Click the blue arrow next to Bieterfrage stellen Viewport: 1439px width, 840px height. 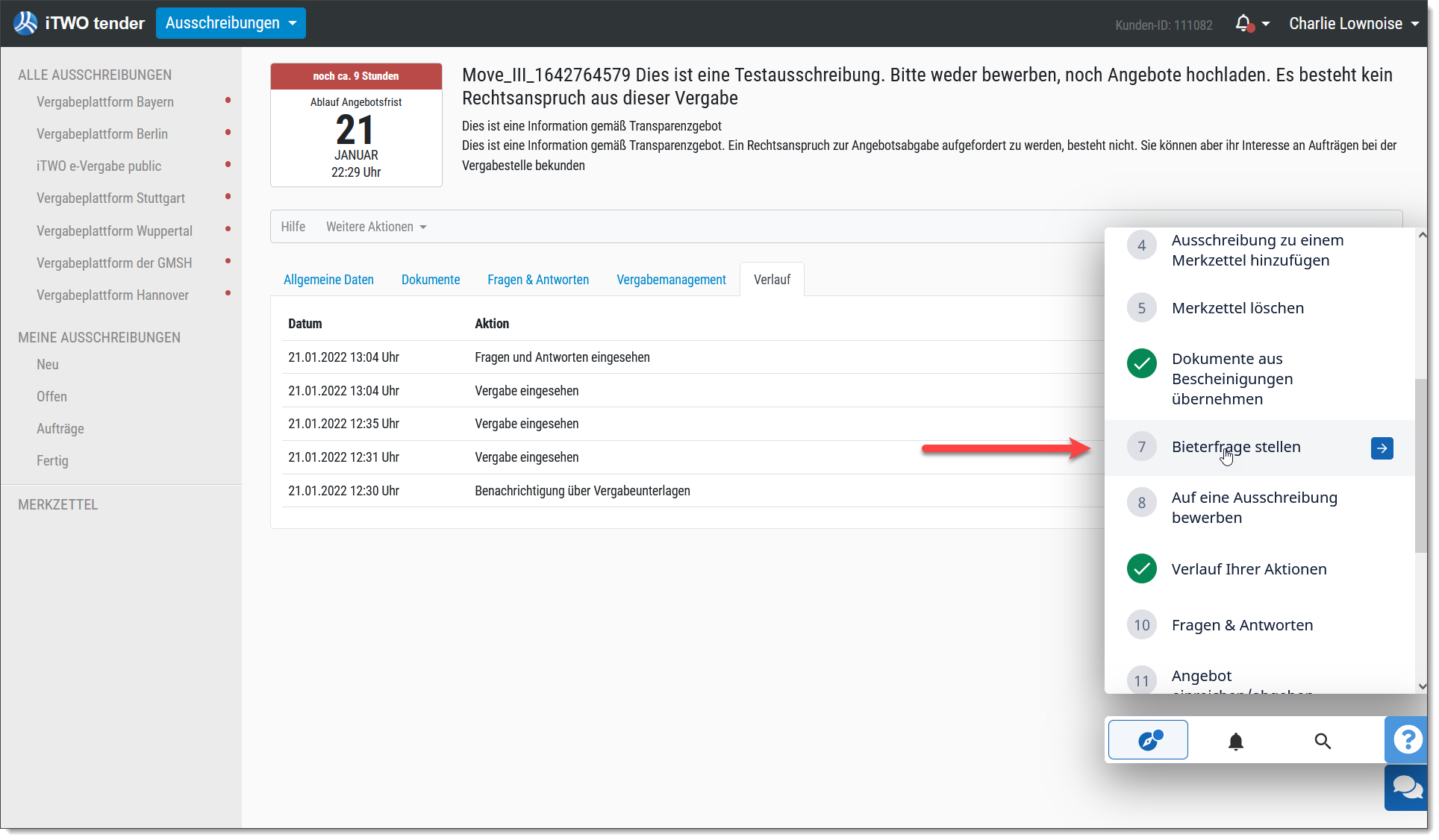1382,448
